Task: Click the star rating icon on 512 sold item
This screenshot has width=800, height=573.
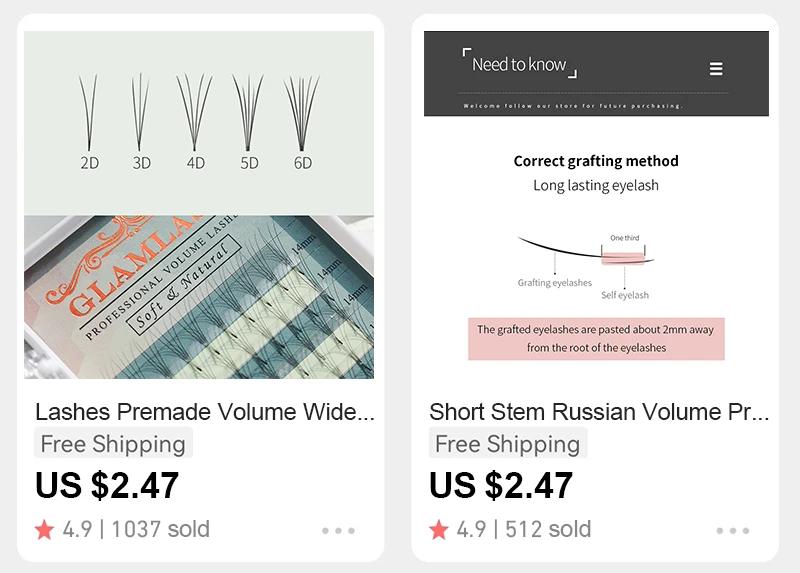Action: coord(439,530)
